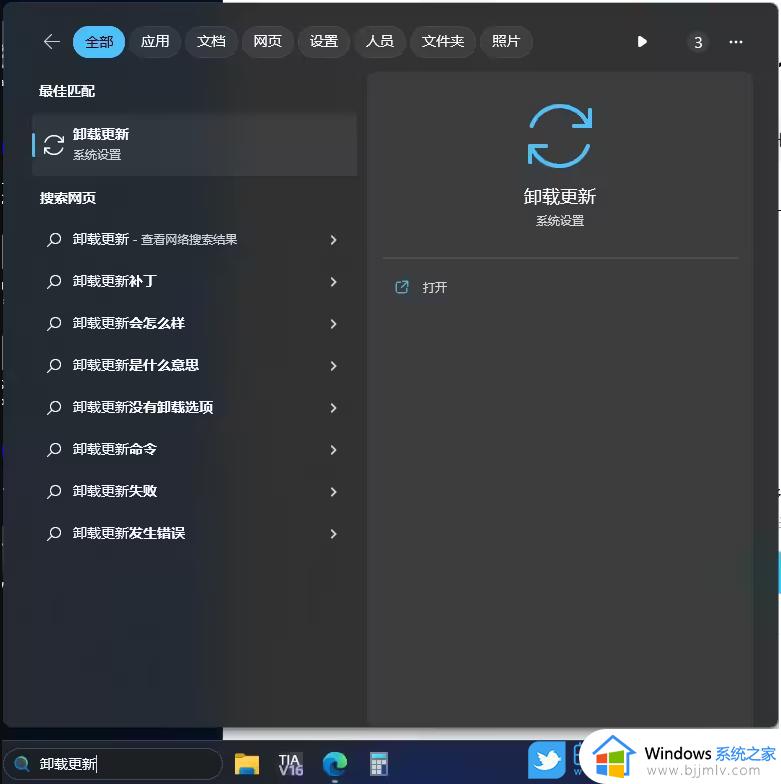Select the 卸载更新失败 web suggestion
The height and width of the screenshot is (784, 781).
click(x=194, y=492)
